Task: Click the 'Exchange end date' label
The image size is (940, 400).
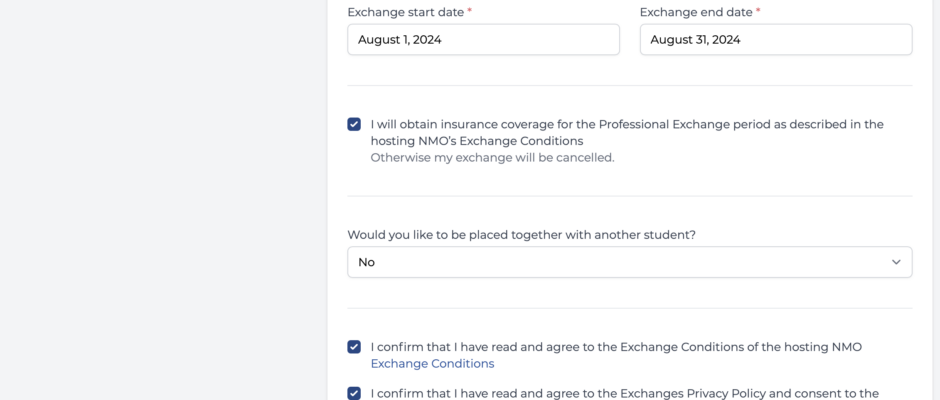Action: click(696, 12)
